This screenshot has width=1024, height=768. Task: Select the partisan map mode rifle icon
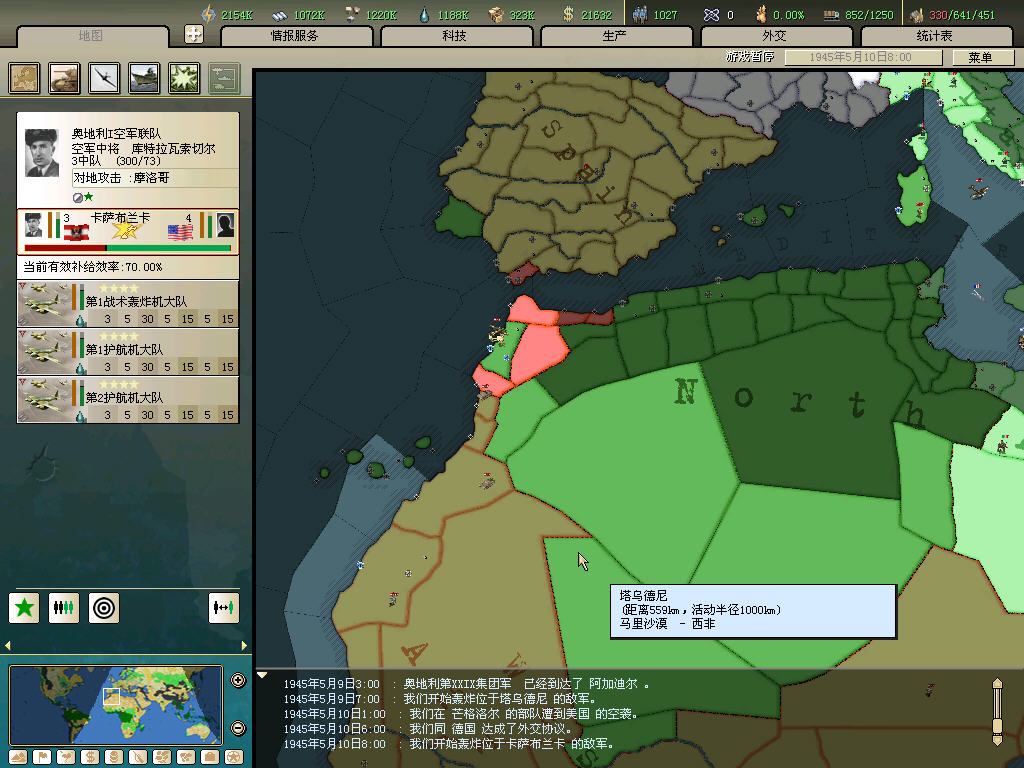click(x=138, y=757)
